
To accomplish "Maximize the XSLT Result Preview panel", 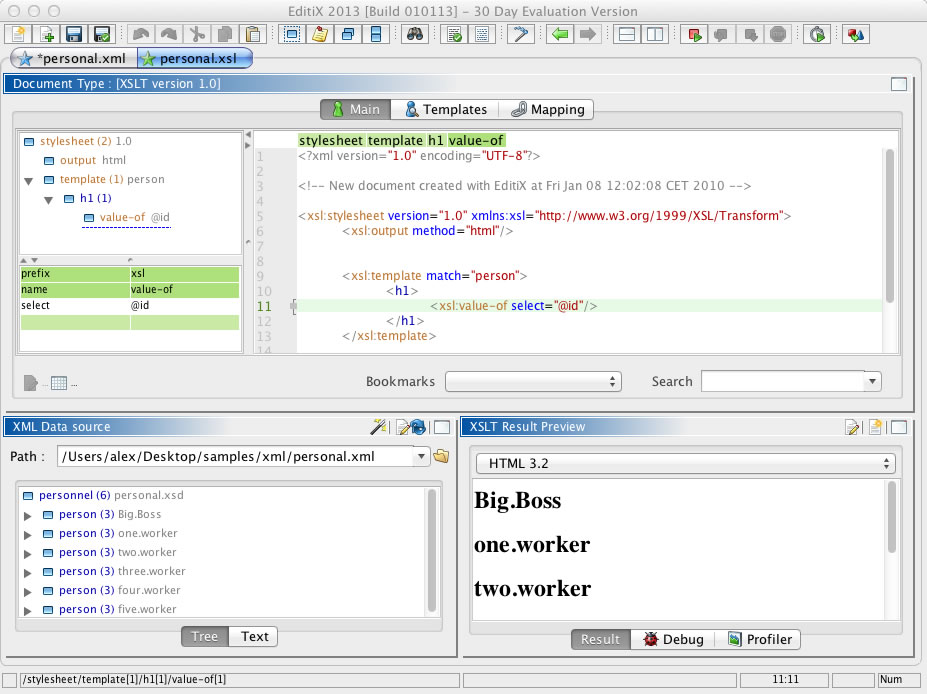I will 899,427.
